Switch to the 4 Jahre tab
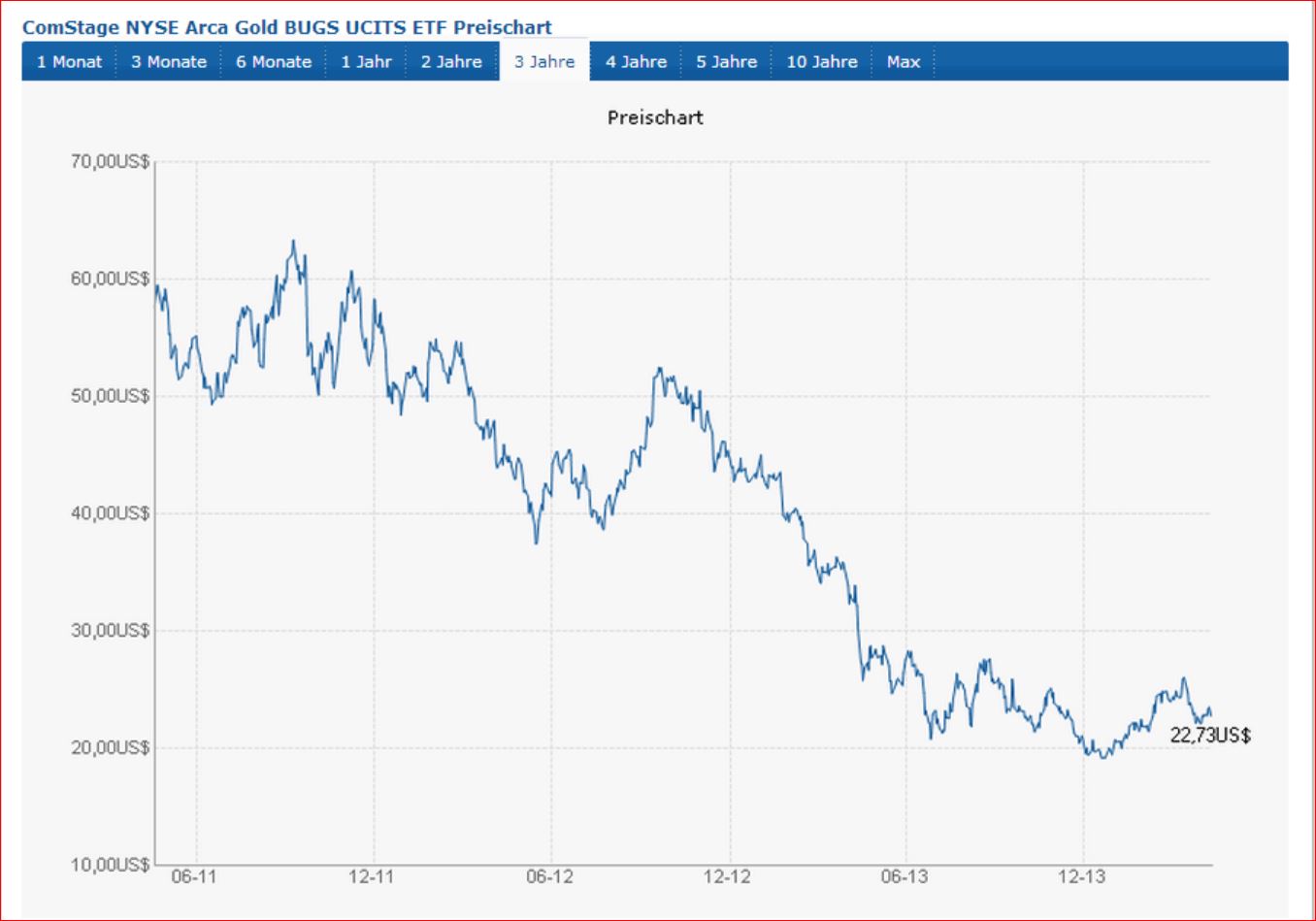 636,61
